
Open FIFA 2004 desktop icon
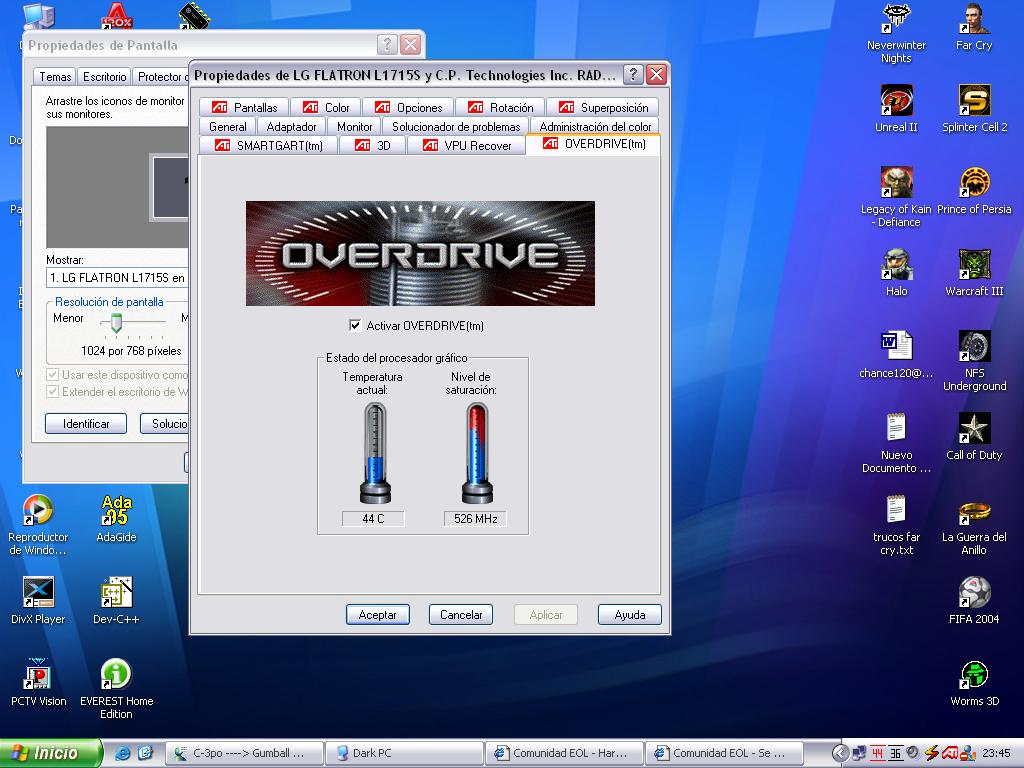974,593
